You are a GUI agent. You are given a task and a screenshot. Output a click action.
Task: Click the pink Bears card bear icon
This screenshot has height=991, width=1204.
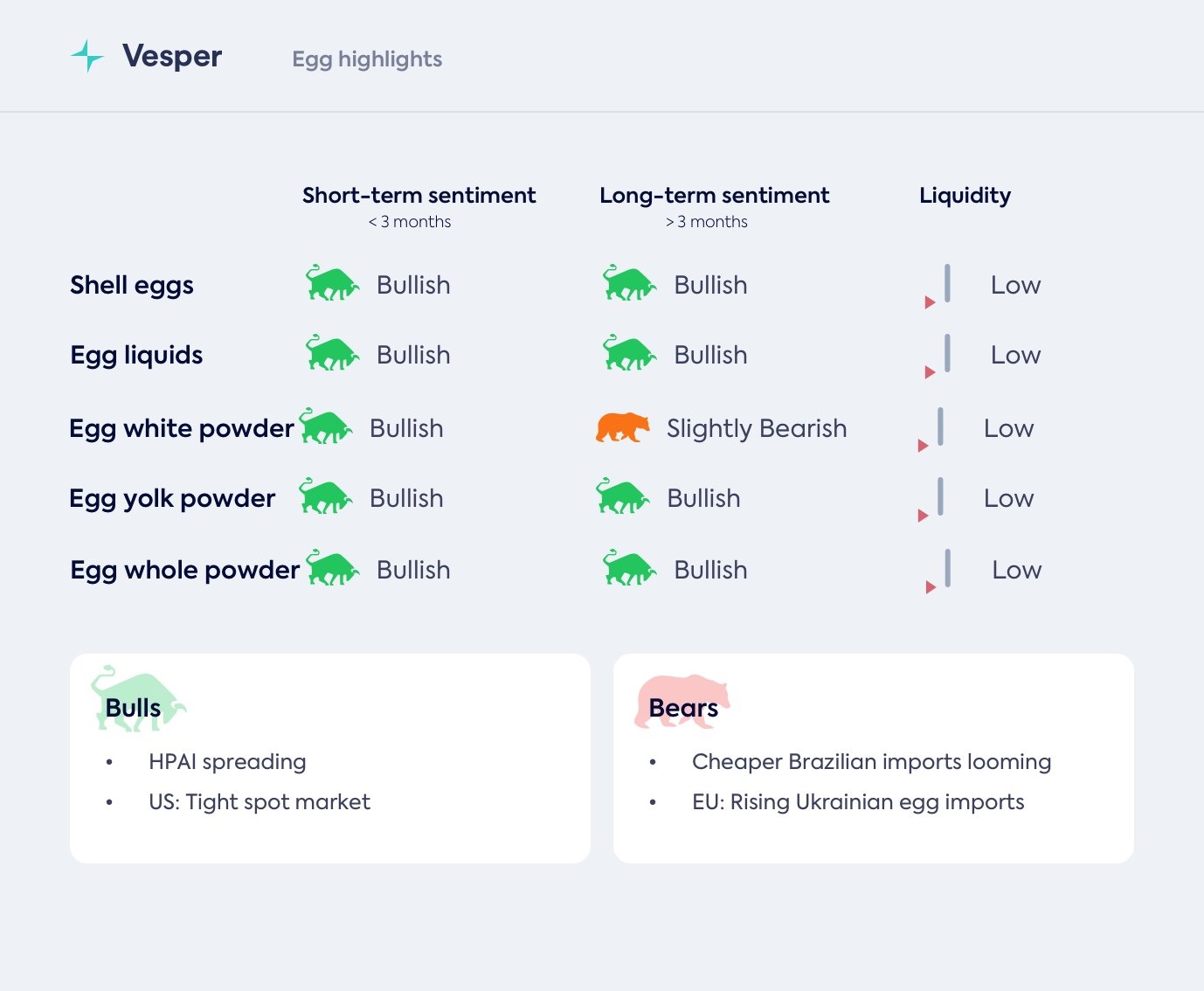(x=682, y=700)
